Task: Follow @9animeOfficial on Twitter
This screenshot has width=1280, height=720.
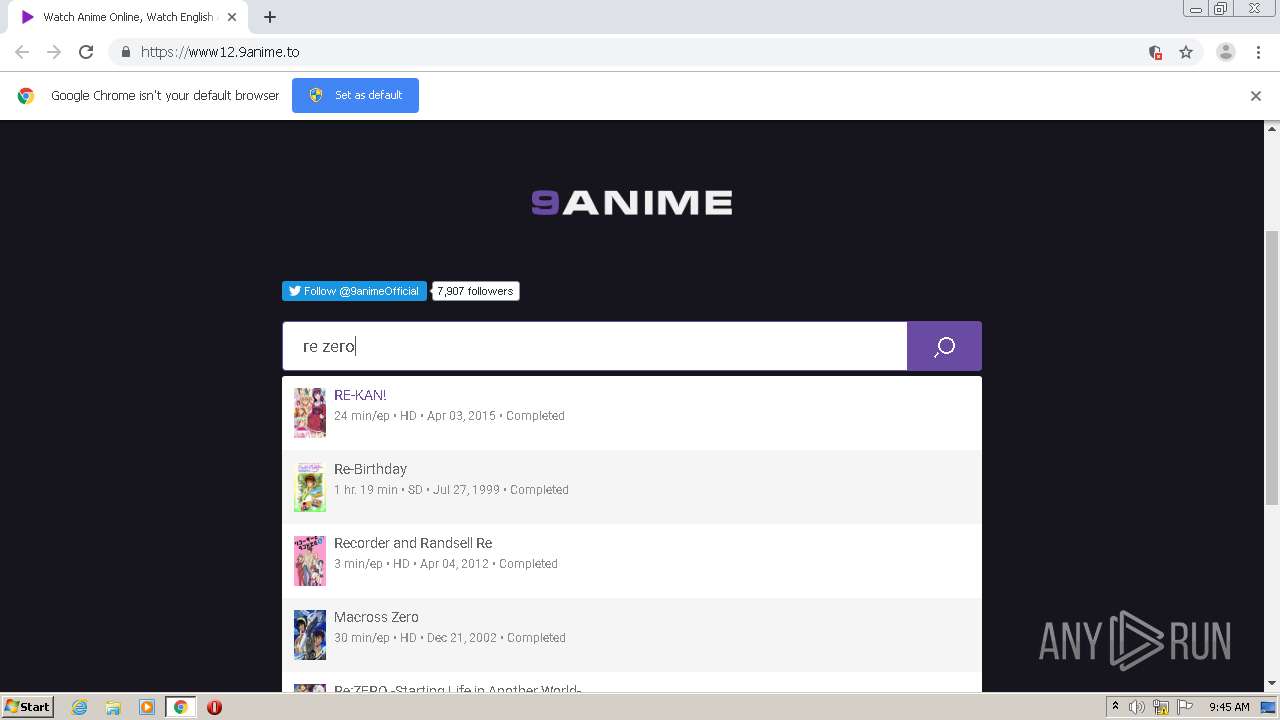Action: click(x=354, y=291)
